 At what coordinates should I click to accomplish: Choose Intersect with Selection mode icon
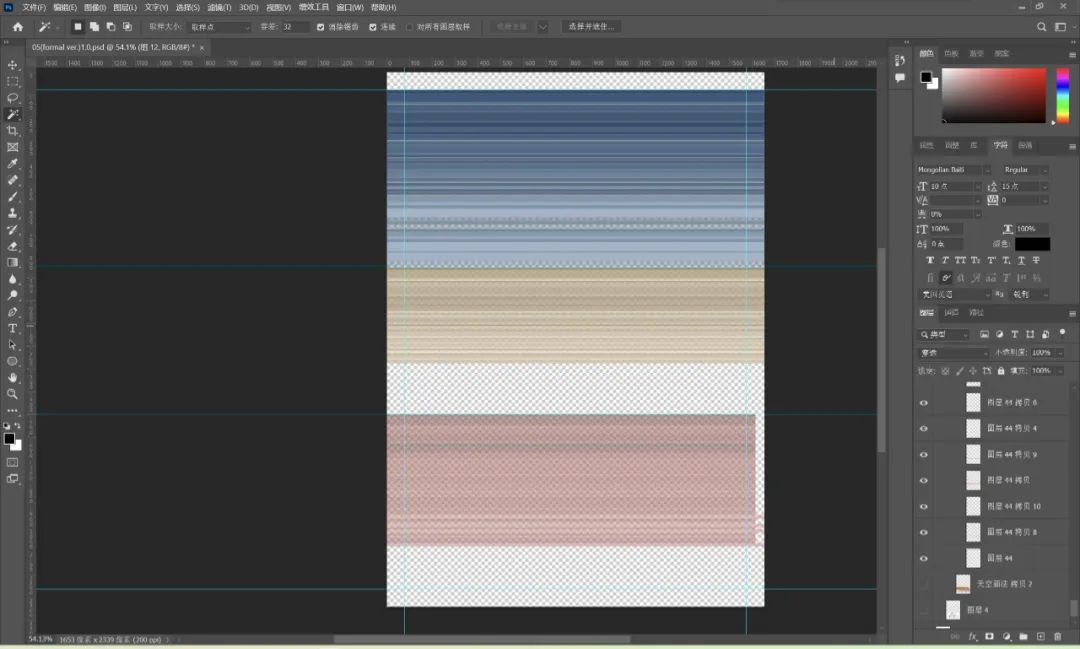click(x=127, y=27)
